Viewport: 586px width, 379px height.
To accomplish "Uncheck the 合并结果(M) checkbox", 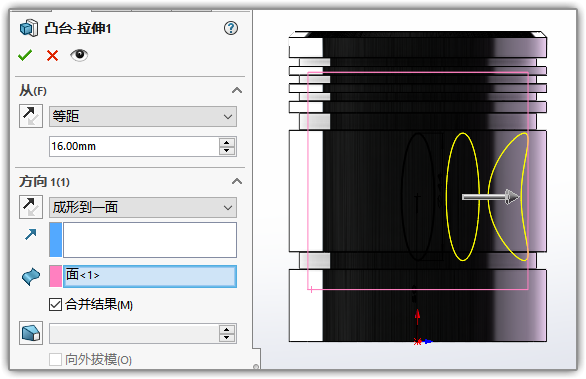I will 55,305.
